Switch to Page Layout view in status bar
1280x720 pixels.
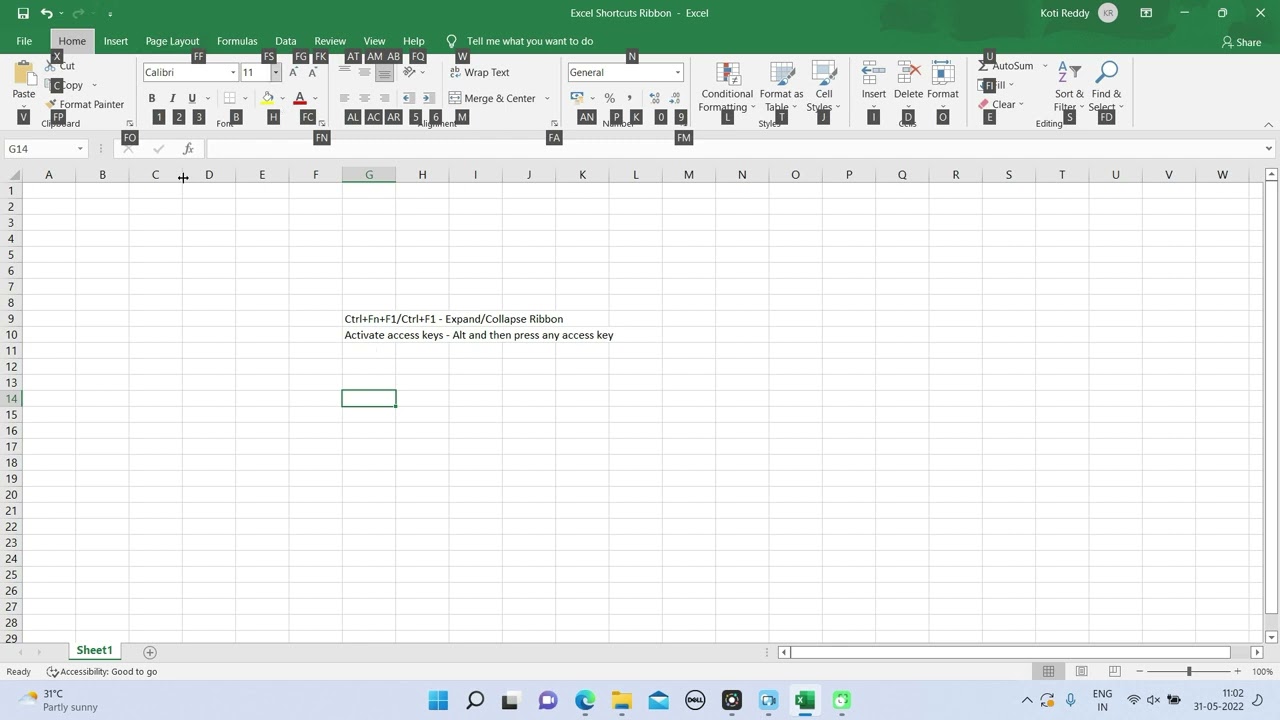click(1081, 671)
